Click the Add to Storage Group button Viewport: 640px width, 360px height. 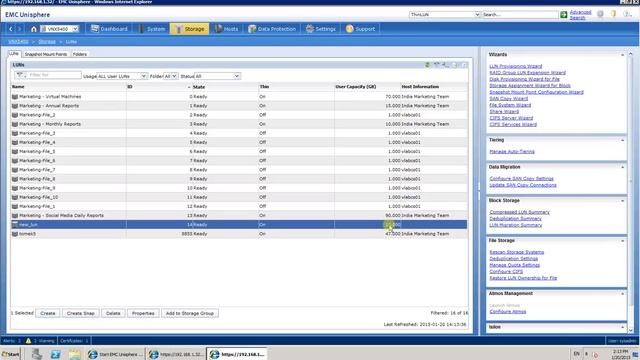point(190,313)
